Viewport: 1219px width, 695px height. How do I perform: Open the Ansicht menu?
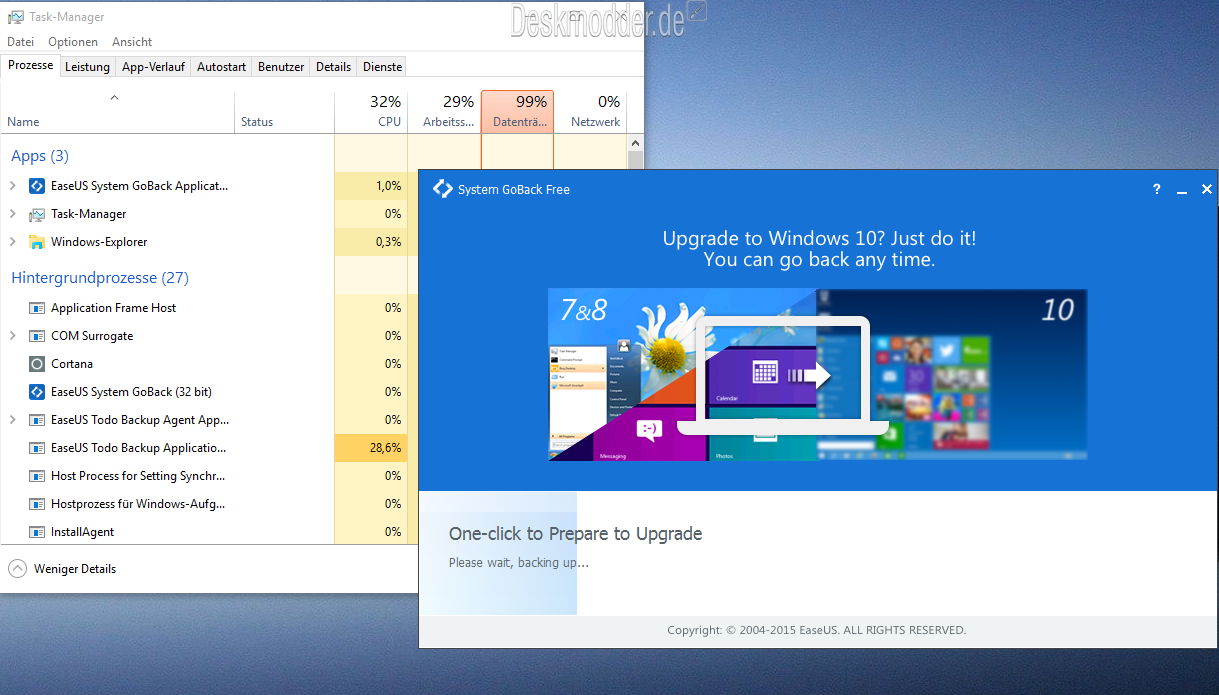[x=132, y=42]
